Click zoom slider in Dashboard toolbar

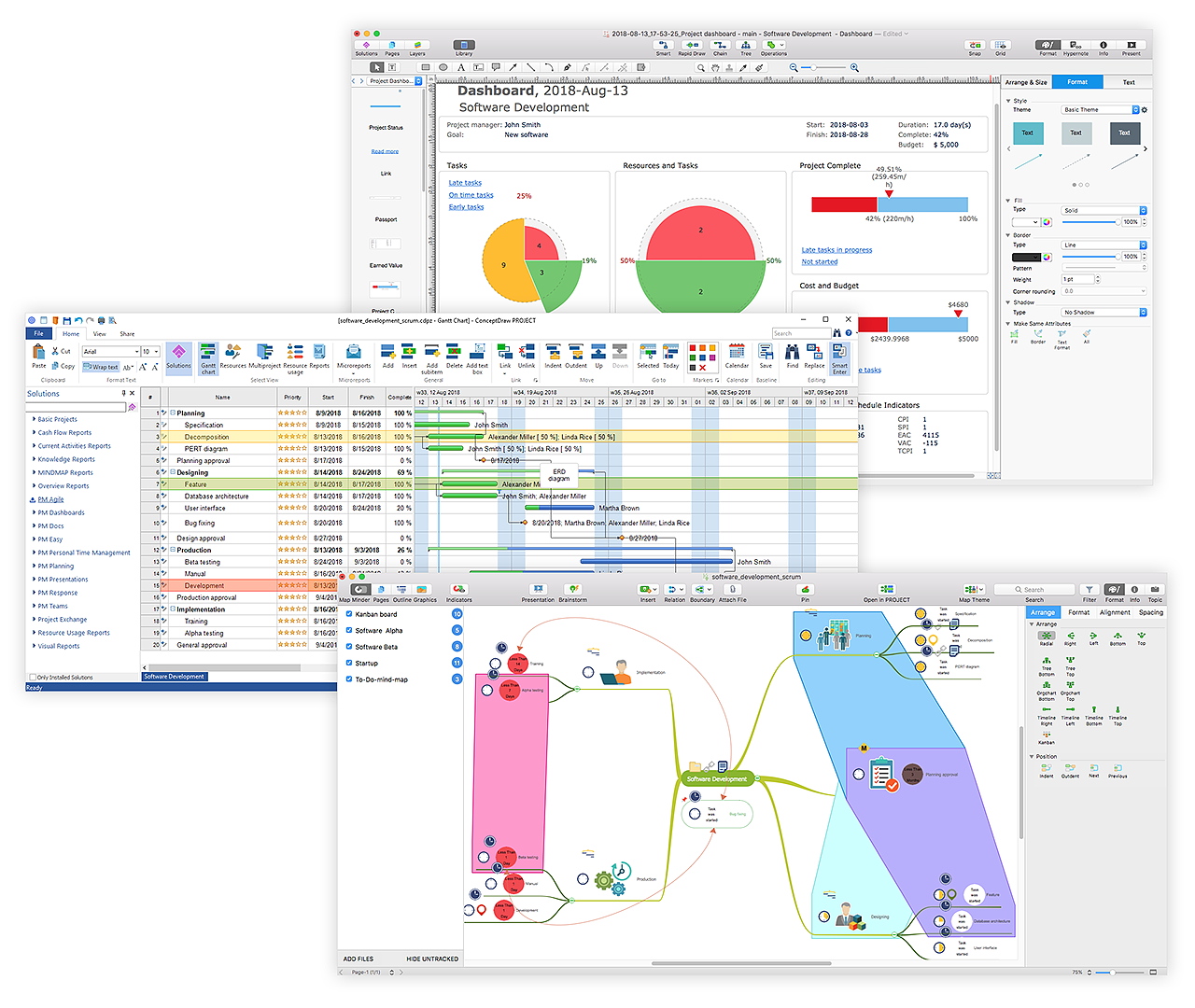tap(825, 67)
